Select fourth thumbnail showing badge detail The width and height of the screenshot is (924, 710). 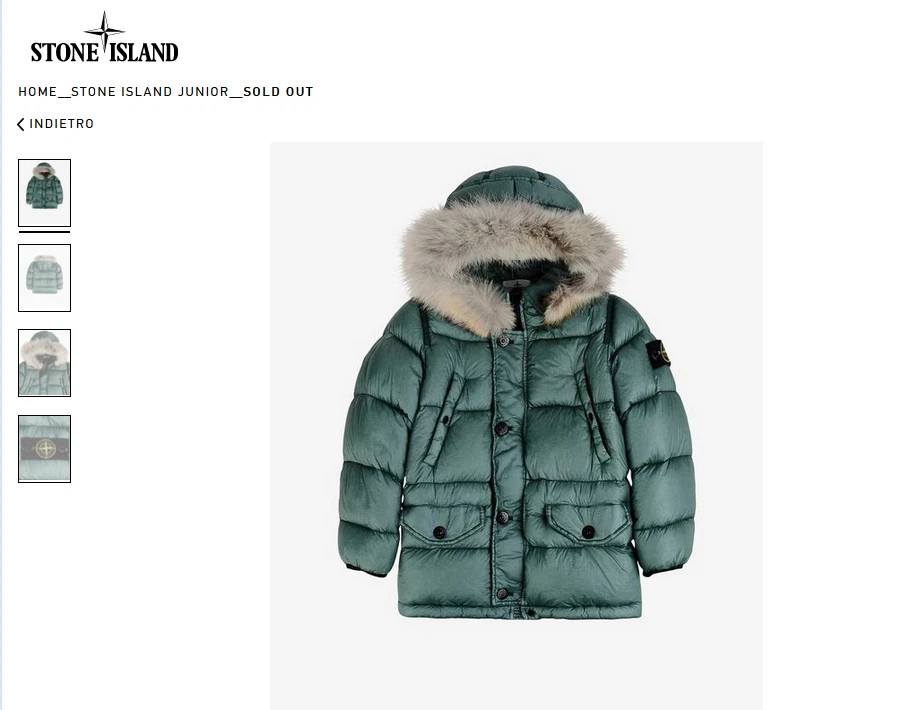(x=44, y=449)
